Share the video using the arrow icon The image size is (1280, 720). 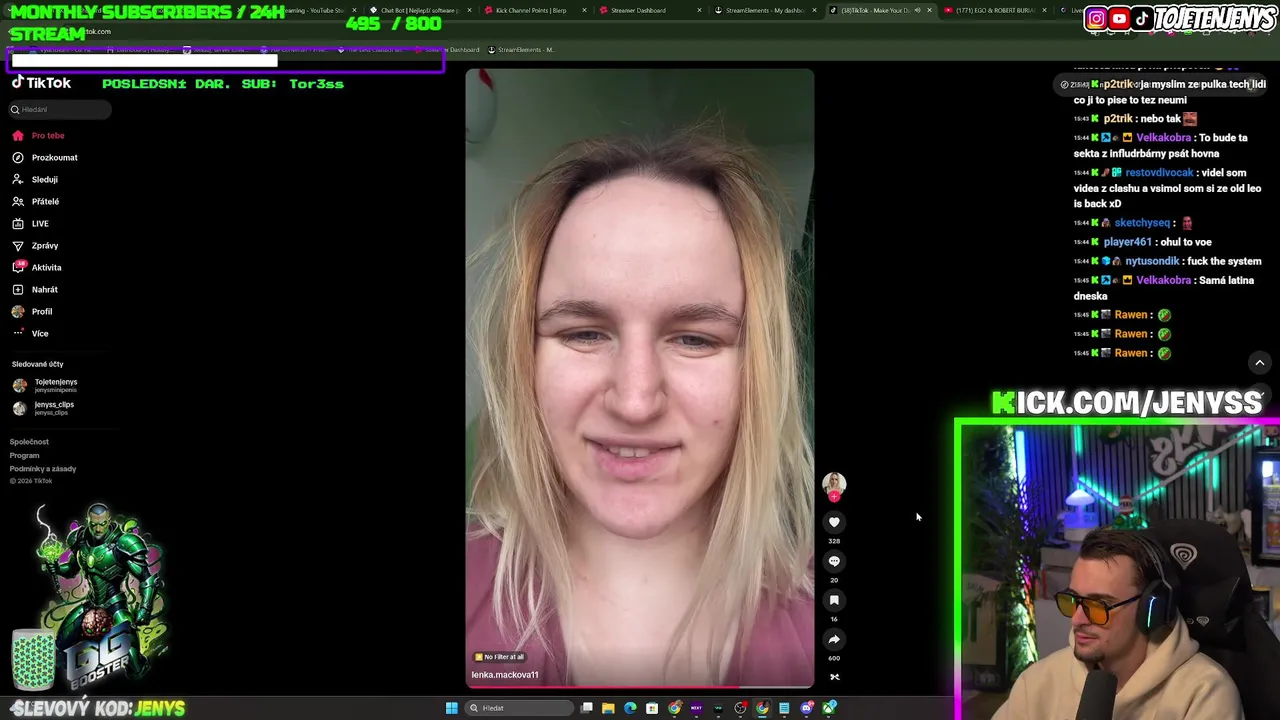click(834, 639)
